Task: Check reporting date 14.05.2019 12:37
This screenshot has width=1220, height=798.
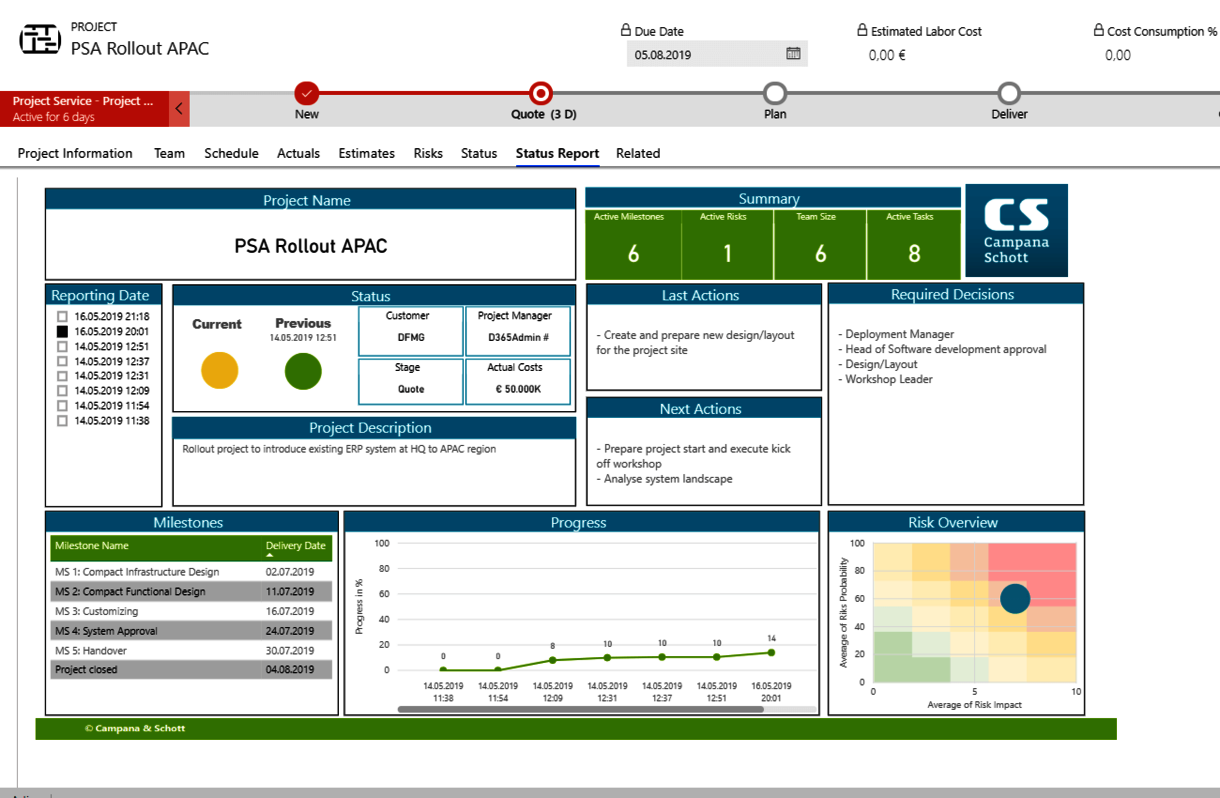Action: pyautogui.click(x=62, y=361)
